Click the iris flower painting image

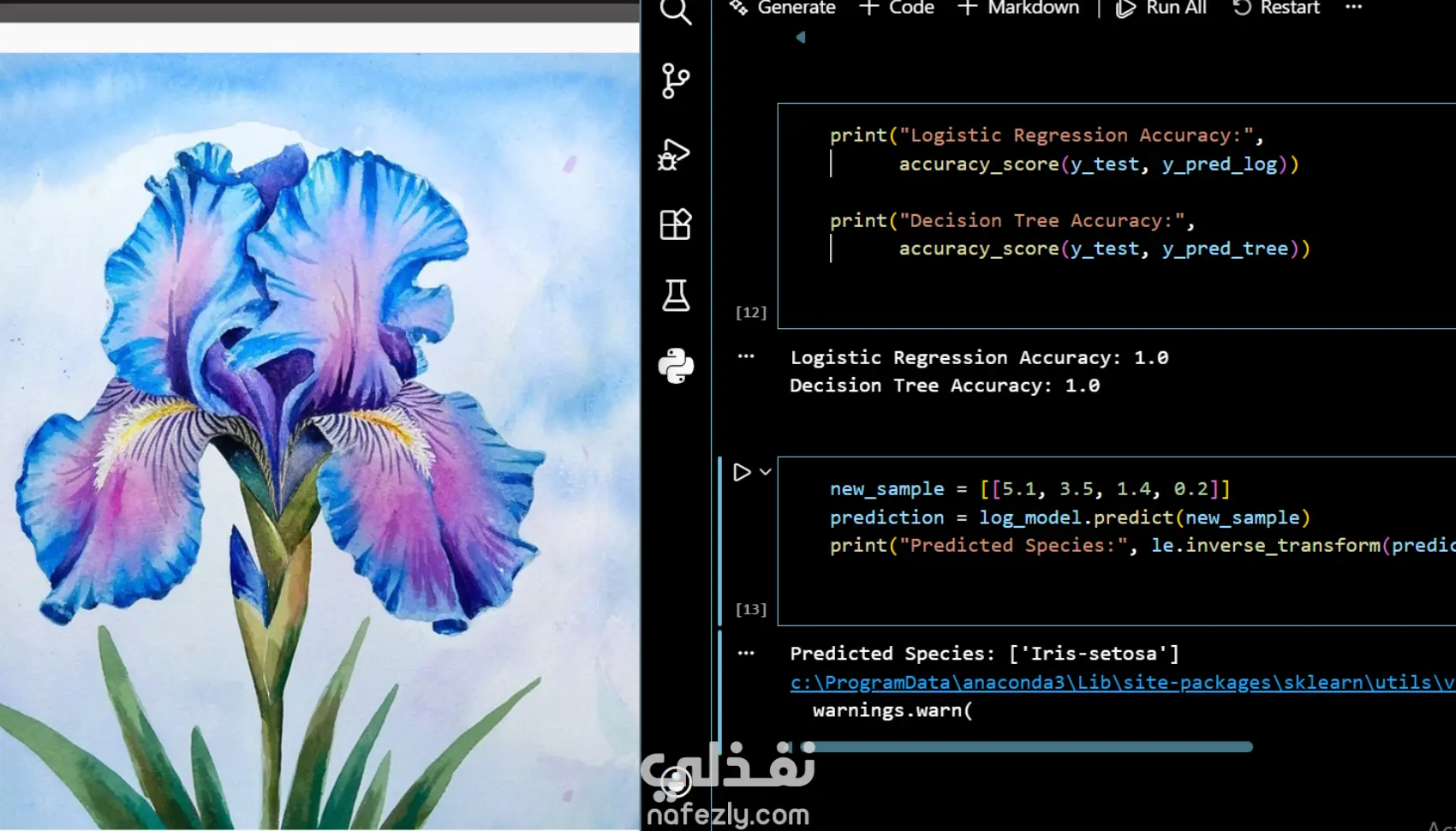click(x=319, y=441)
